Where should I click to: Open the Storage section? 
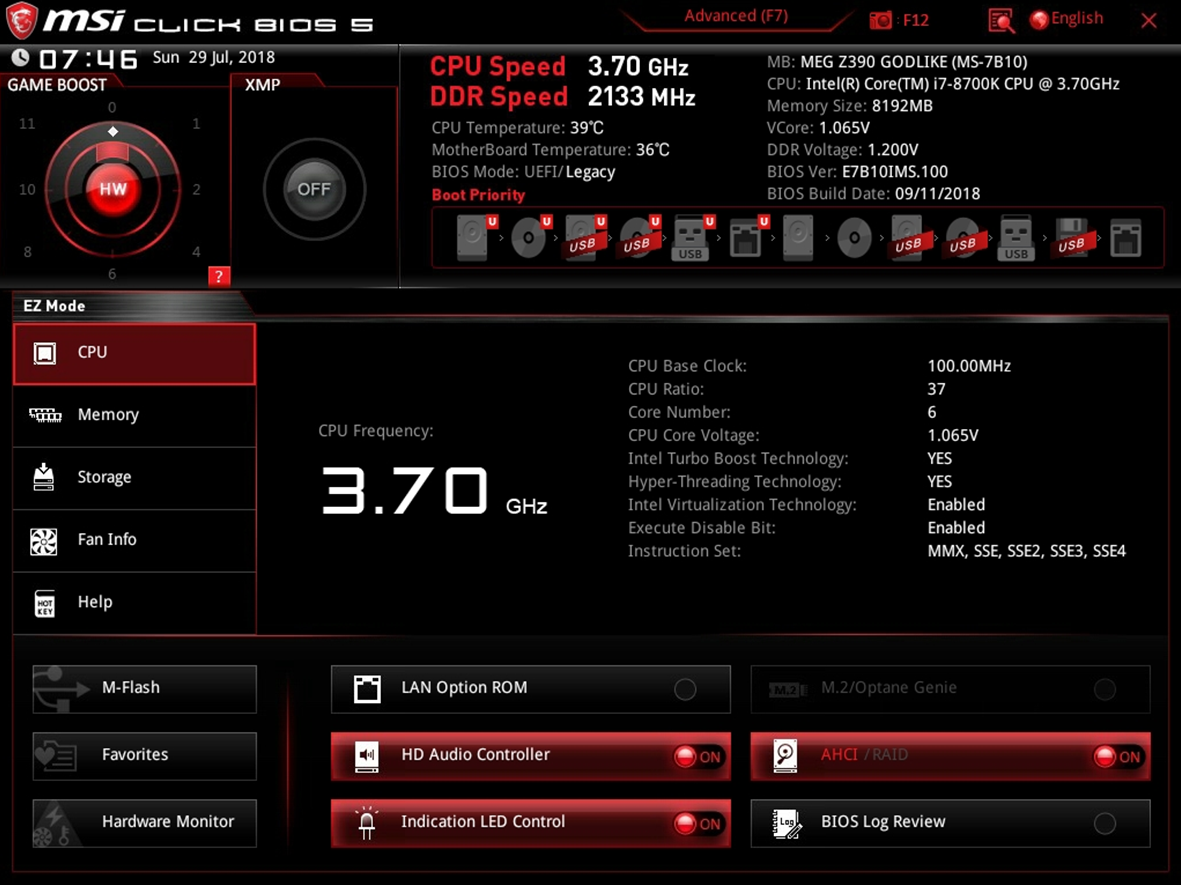click(134, 478)
